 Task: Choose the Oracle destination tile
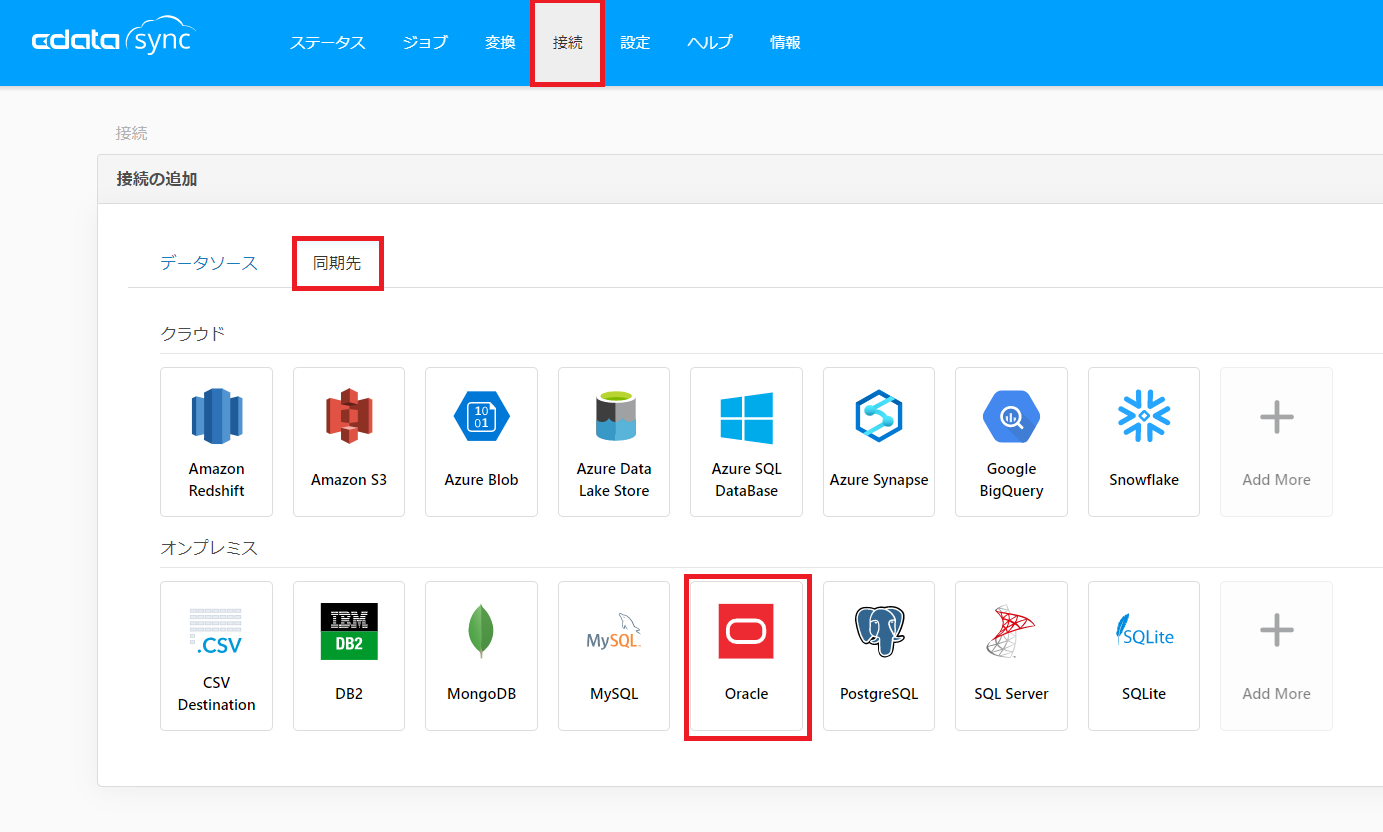[x=746, y=656]
